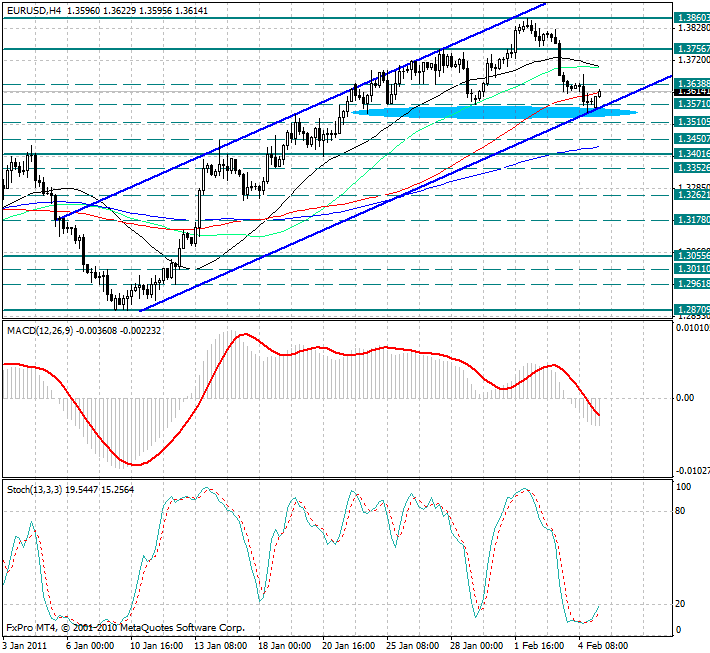
Task: Click the 1.3352 price level label
Action: (692, 168)
